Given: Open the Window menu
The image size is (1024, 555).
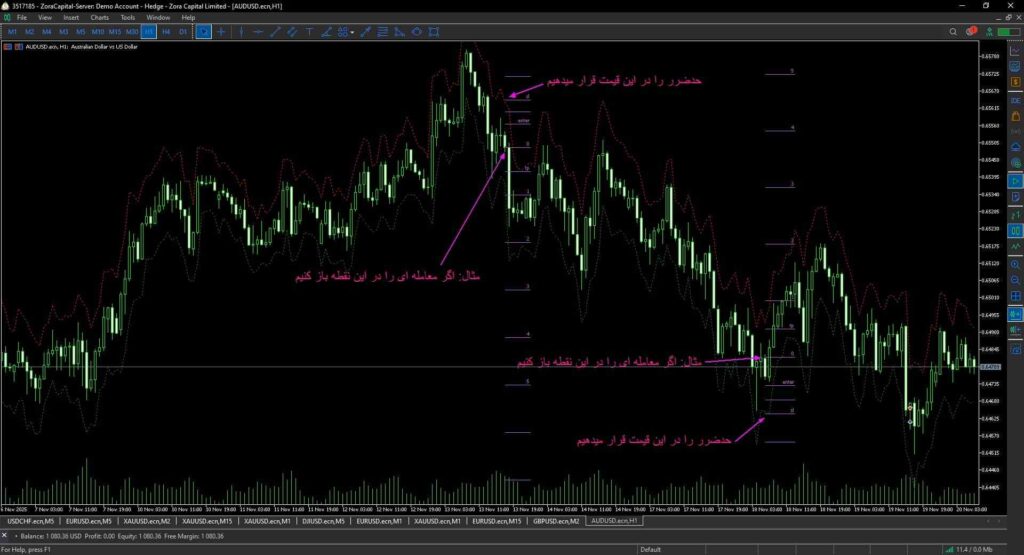Looking at the screenshot, I should (x=158, y=18).
